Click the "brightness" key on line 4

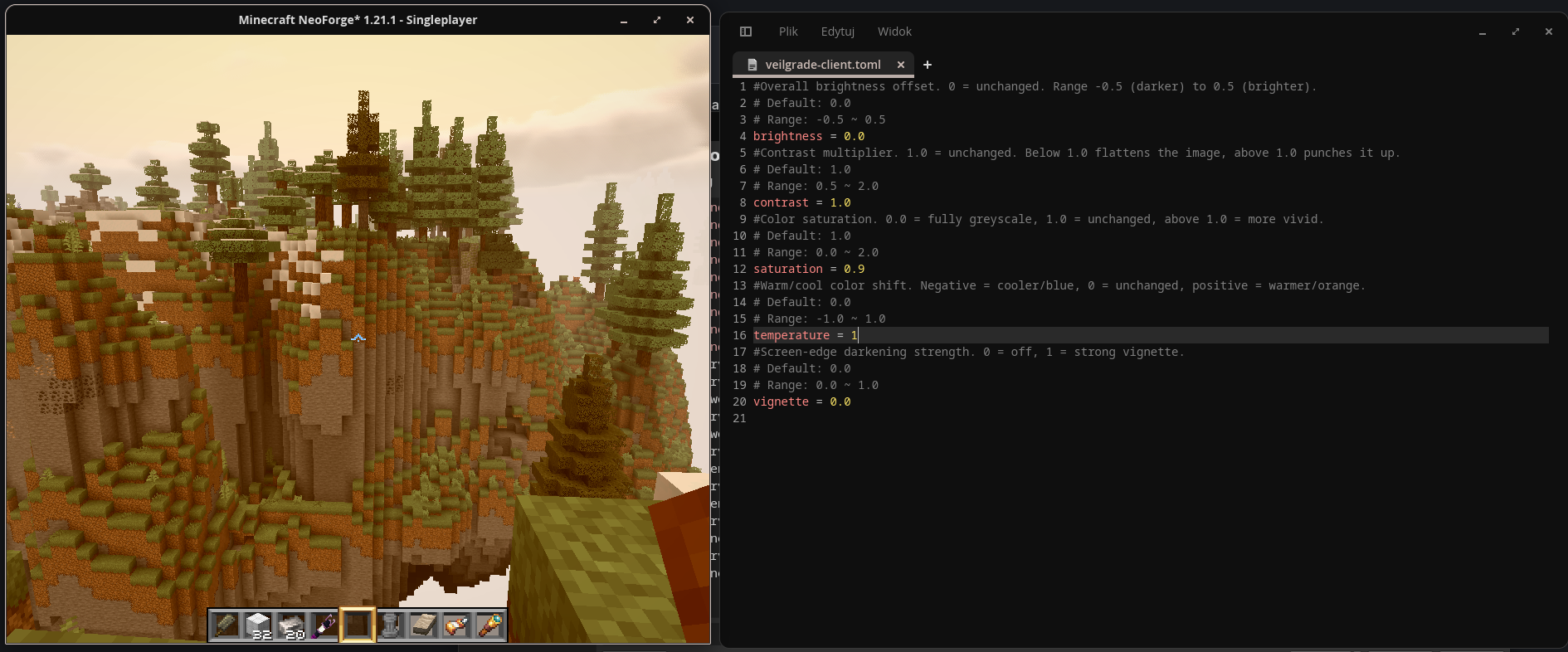click(x=788, y=136)
